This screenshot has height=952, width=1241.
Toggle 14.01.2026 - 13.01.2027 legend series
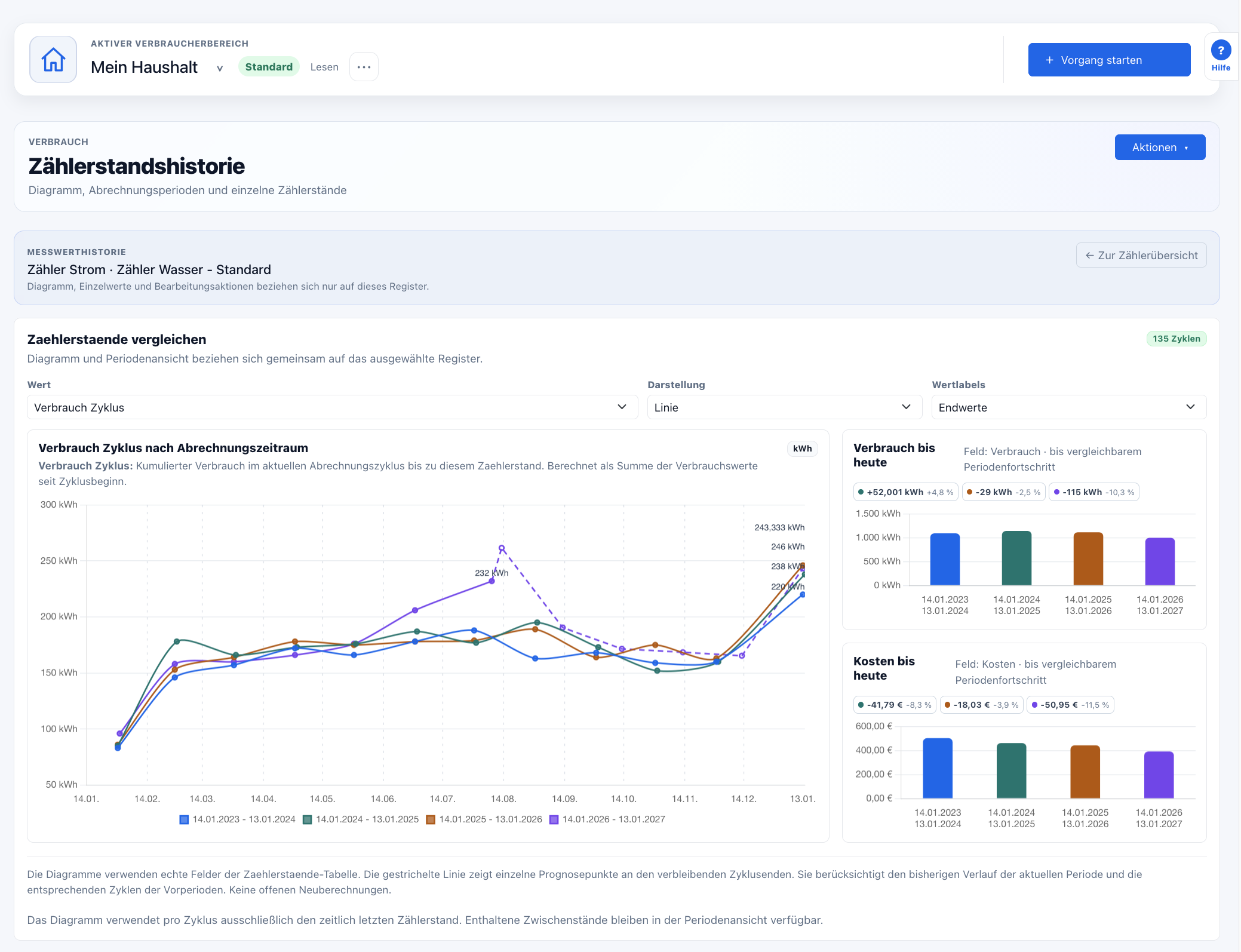[607, 819]
